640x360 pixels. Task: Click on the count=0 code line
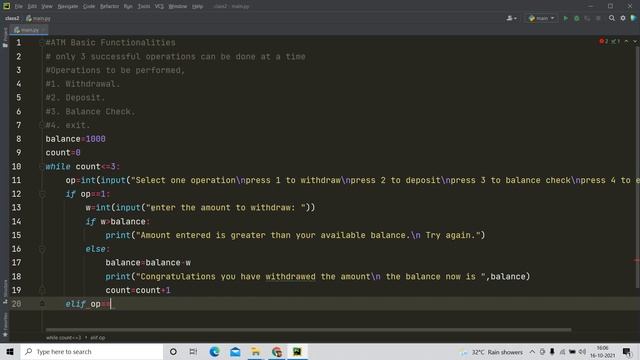click(63, 153)
